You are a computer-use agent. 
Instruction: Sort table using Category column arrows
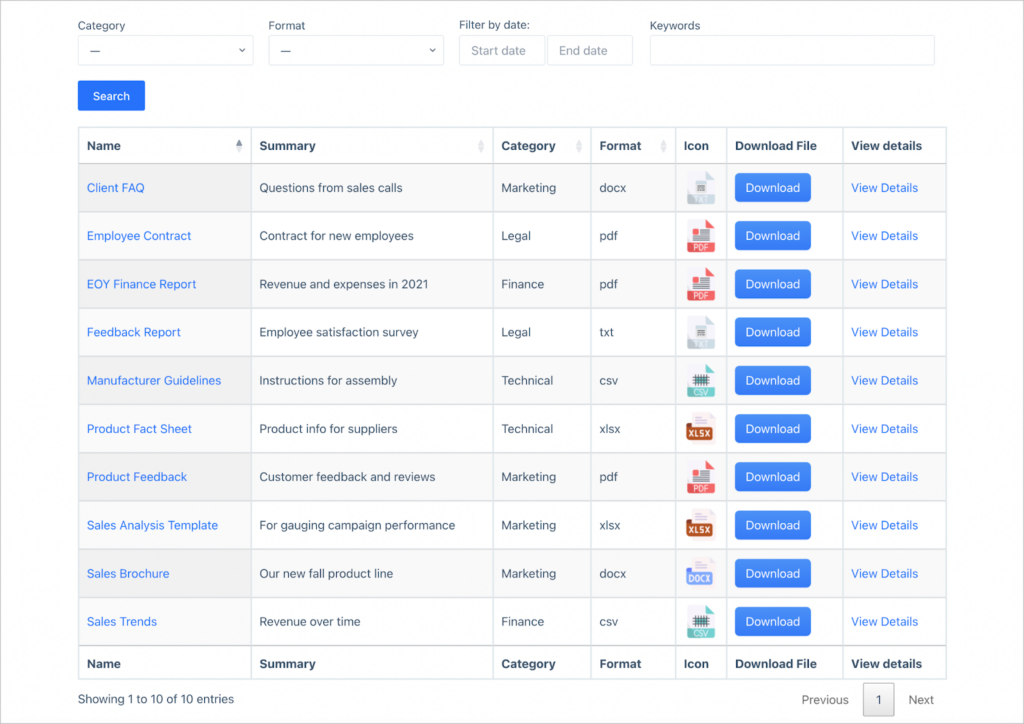[x=579, y=146]
